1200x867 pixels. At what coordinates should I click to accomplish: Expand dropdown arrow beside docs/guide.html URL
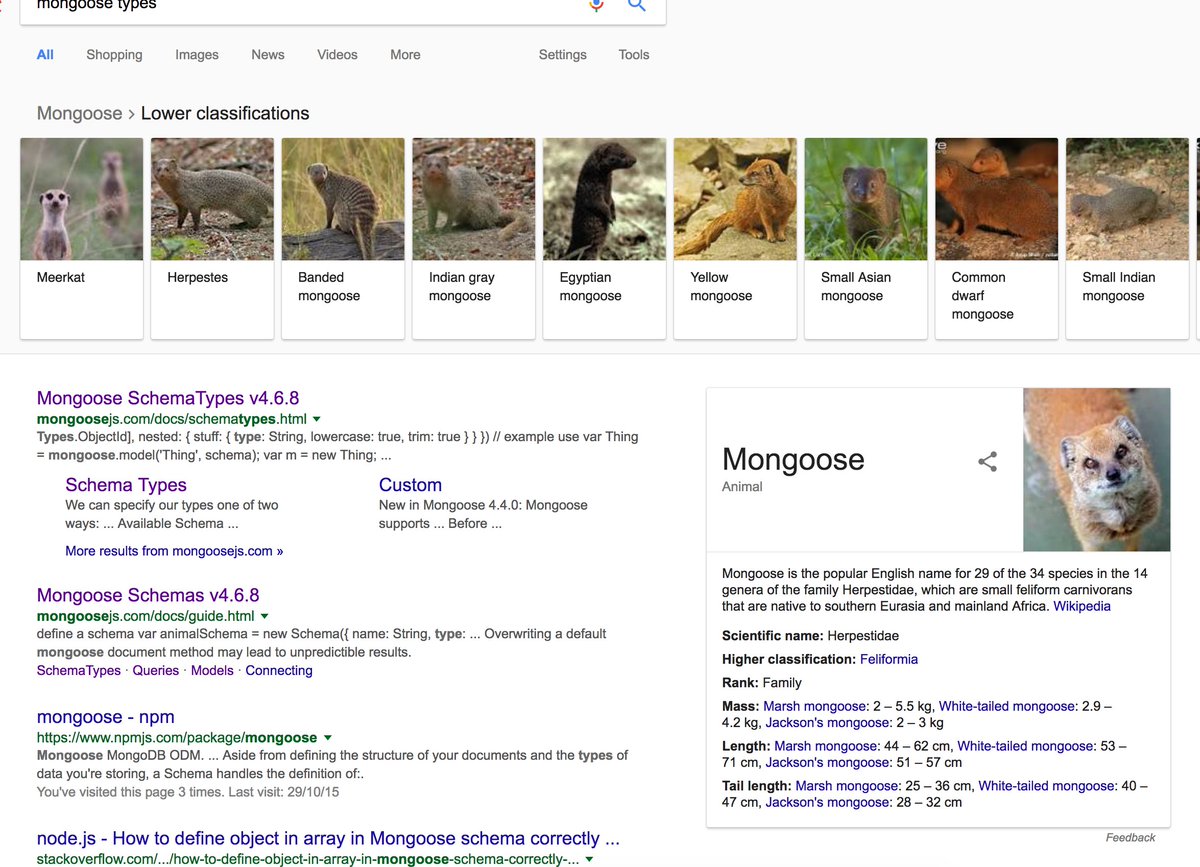(x=264, y=616)
